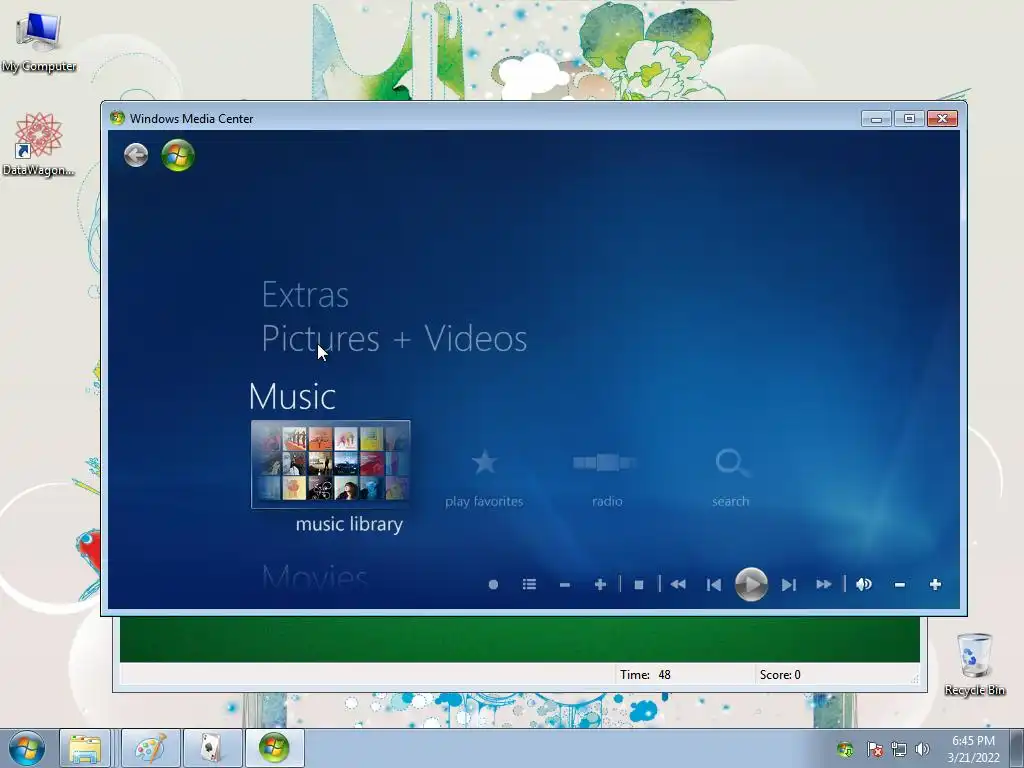This screenshot has width=1024, height=768.
Task: Switch to Solitaire card game in taskbar
Action: [212, 748]
